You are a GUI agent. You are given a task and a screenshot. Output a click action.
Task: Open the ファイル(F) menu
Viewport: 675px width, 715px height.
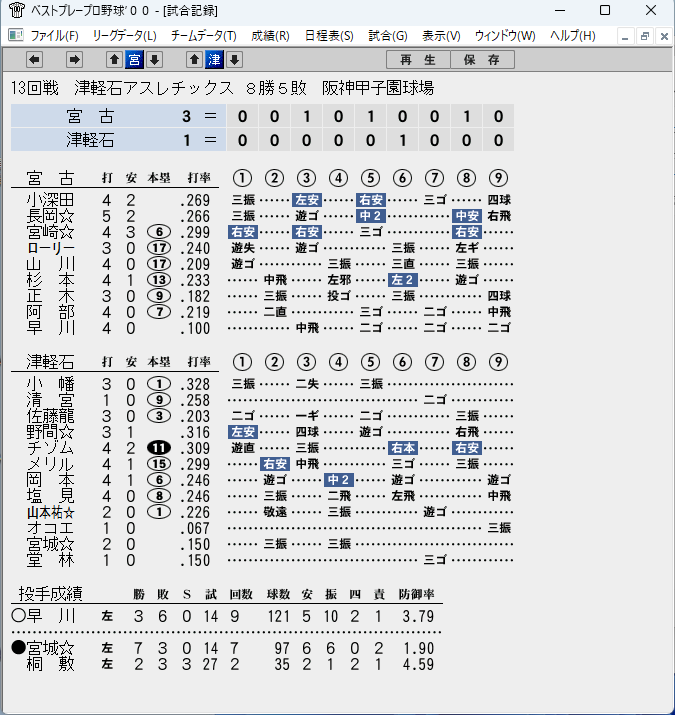(x=54, y=36)
